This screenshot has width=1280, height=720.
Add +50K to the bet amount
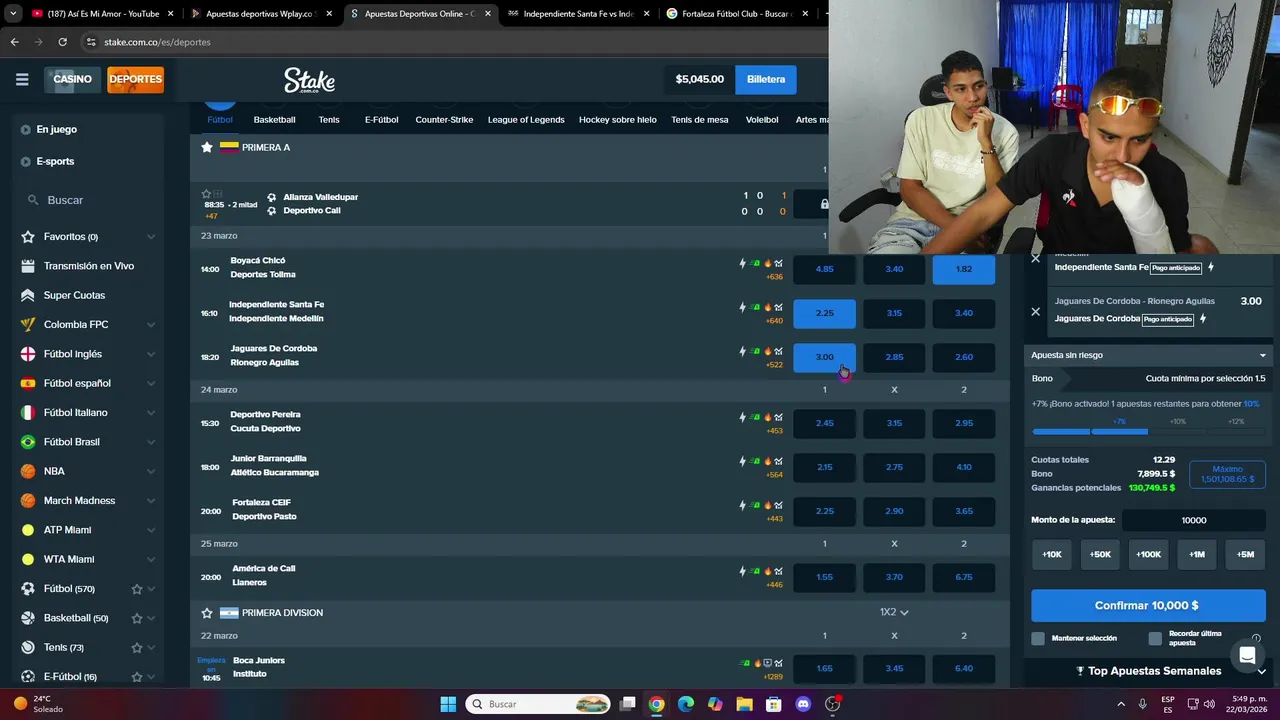(x=1100, y=554)
